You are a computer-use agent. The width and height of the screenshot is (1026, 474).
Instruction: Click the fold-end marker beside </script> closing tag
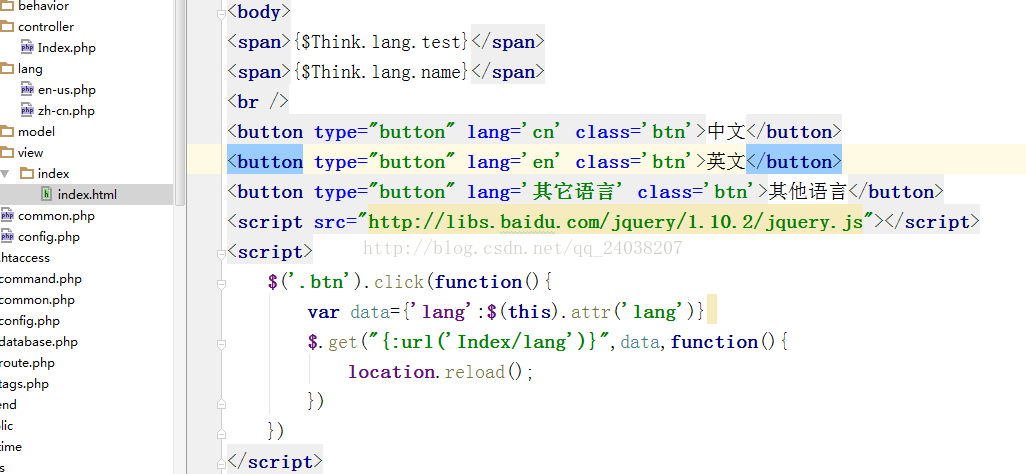(x=222, y=462)
